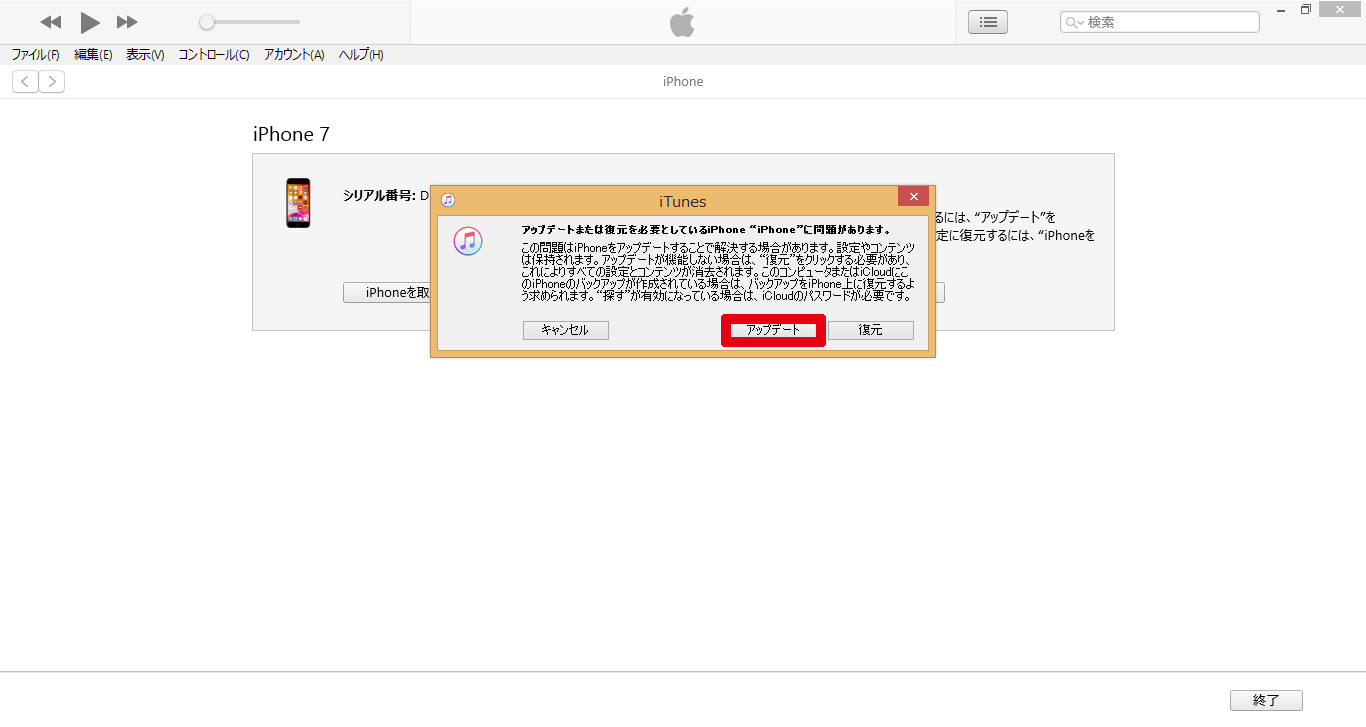1366x727 pixels.
Task: Click the forward navigation arrow
Action: (52, 82)
